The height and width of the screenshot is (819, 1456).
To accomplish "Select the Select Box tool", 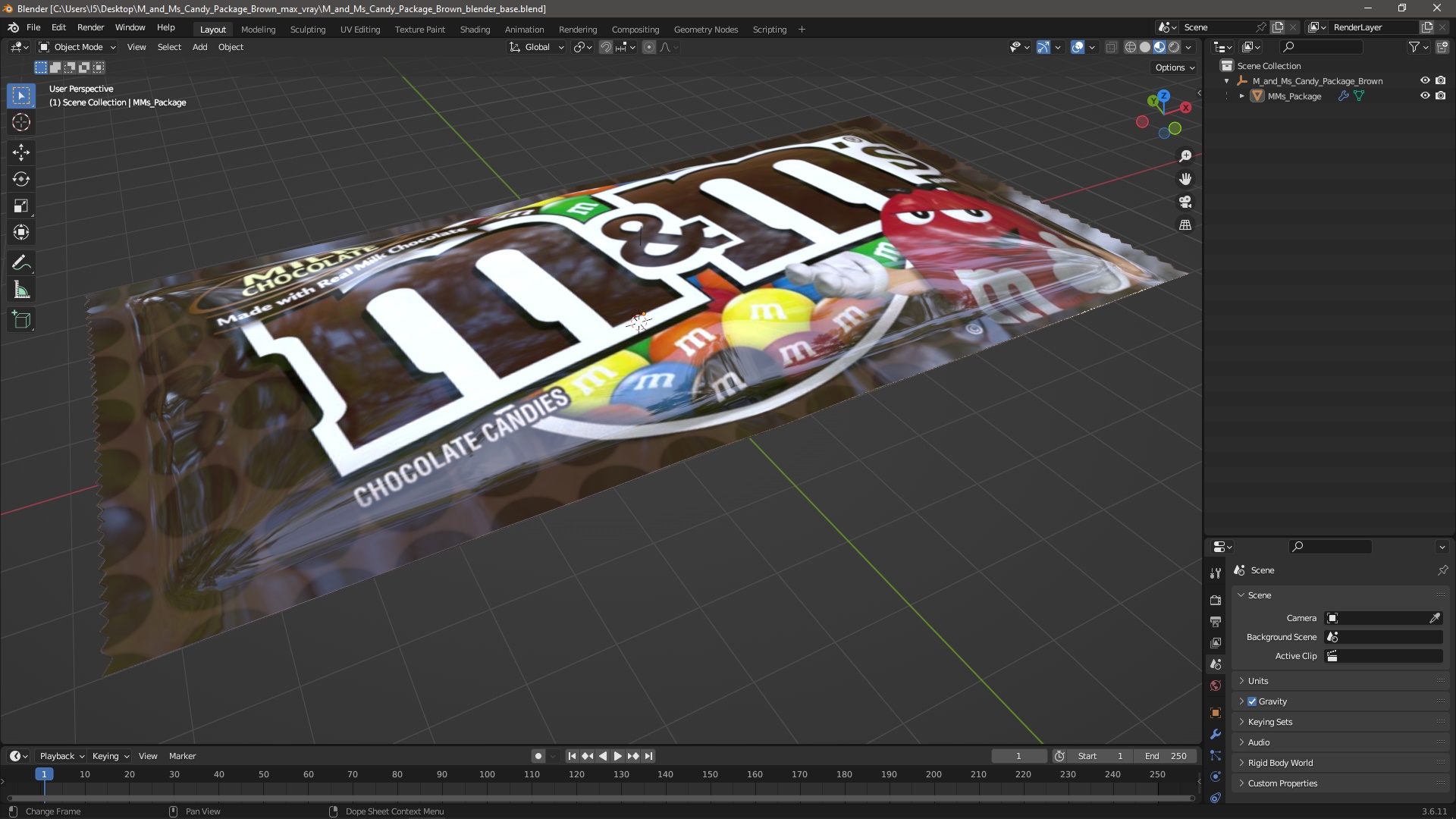I will pyautogui.click(x=21, y=96).
